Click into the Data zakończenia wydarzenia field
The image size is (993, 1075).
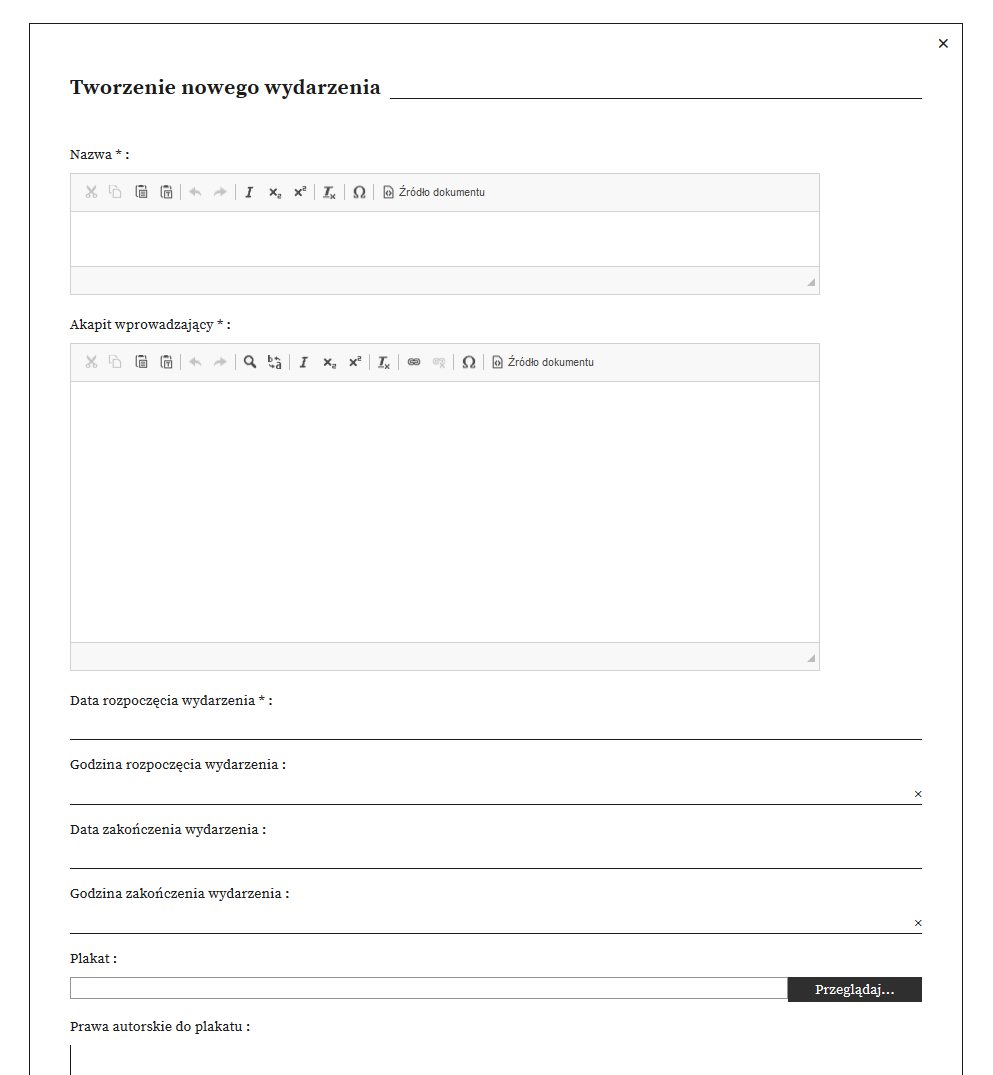pyautogui.click(x=495, y=856)
